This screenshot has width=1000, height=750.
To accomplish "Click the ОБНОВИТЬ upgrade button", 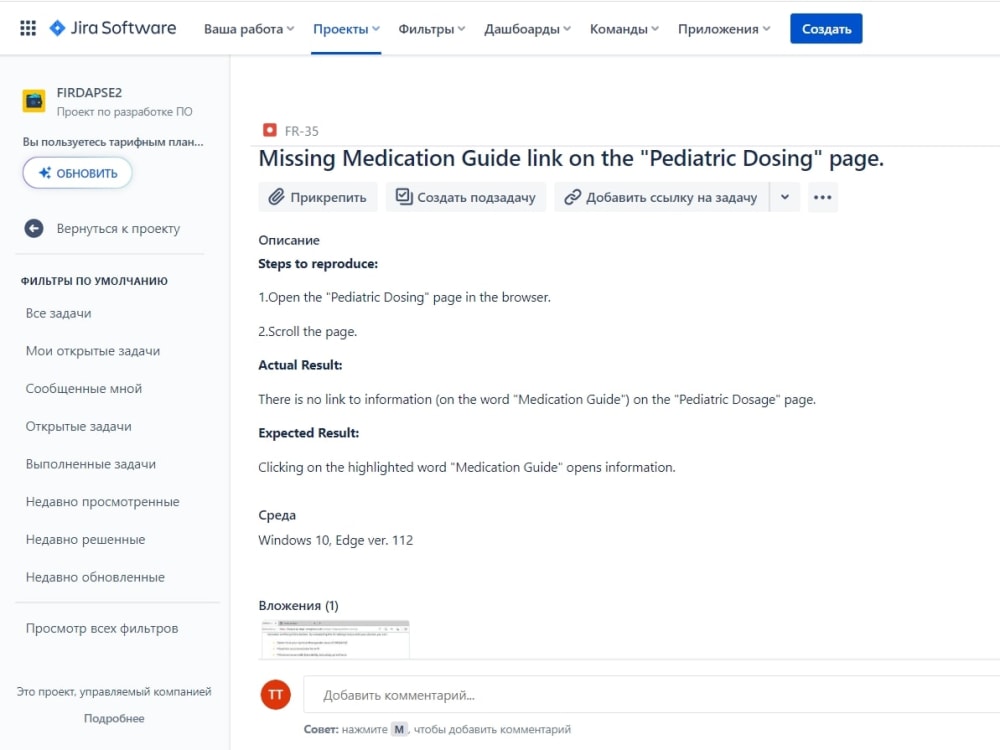I will pos(78,173).
